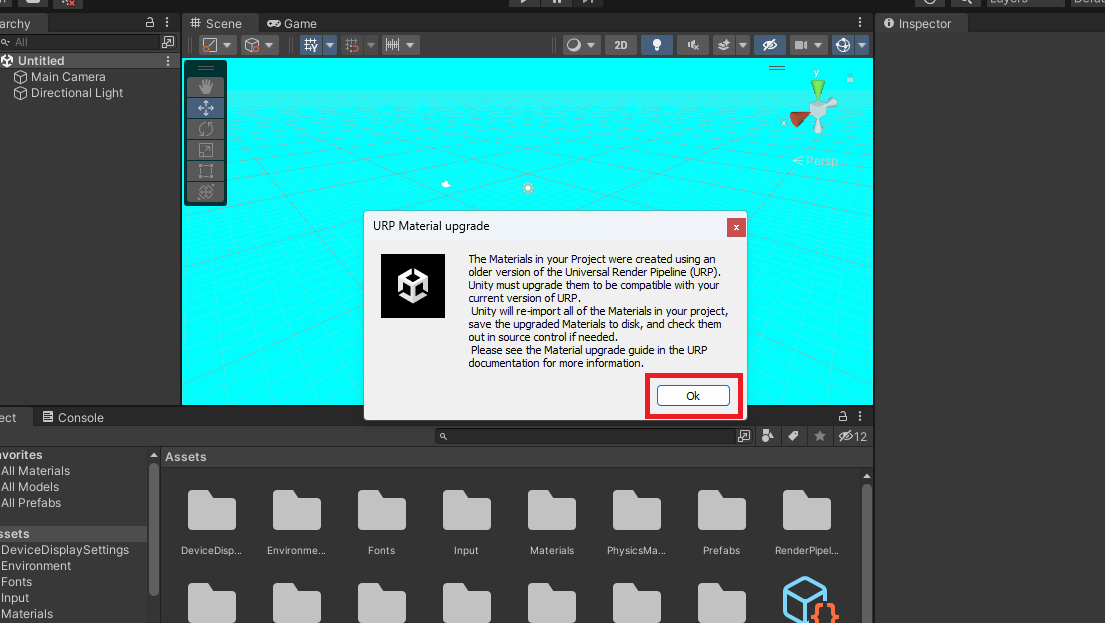Click the search-by-label tag icon

(x=794, y=436)
